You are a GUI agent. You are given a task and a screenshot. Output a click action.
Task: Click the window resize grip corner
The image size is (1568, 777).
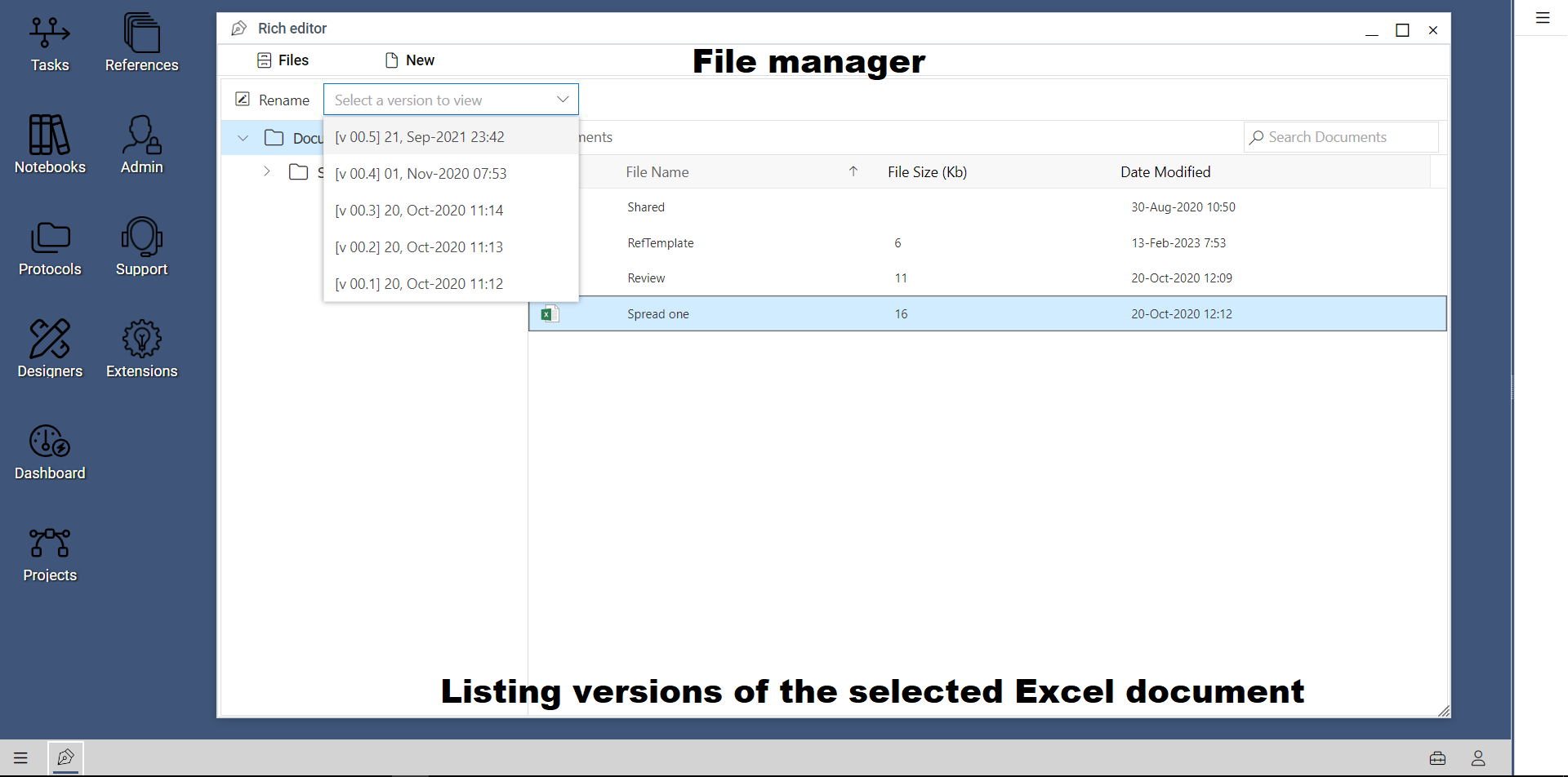(x=1444, y=711)
